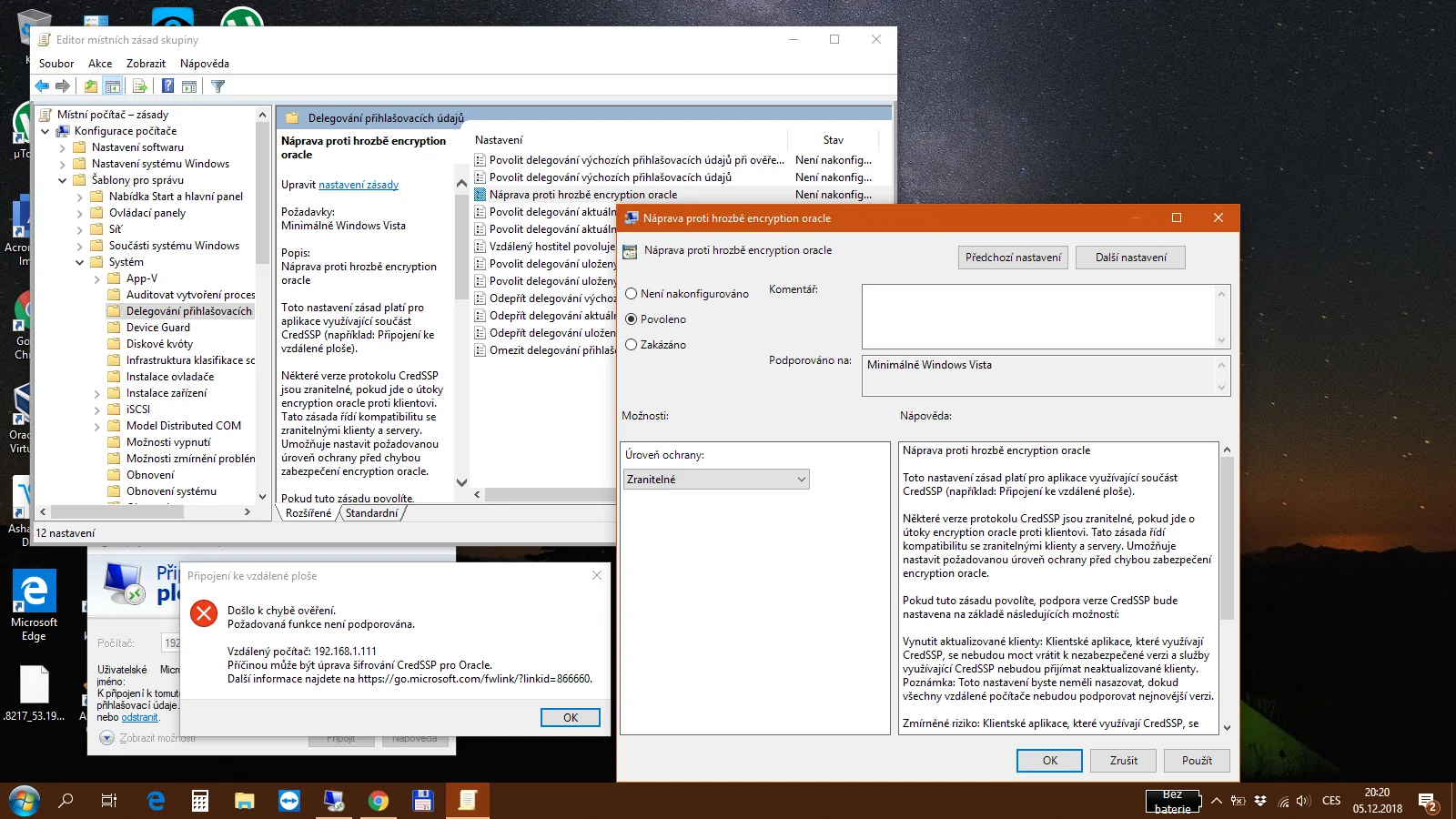Open TeamViewer from the taskbar

click(289, 801)
